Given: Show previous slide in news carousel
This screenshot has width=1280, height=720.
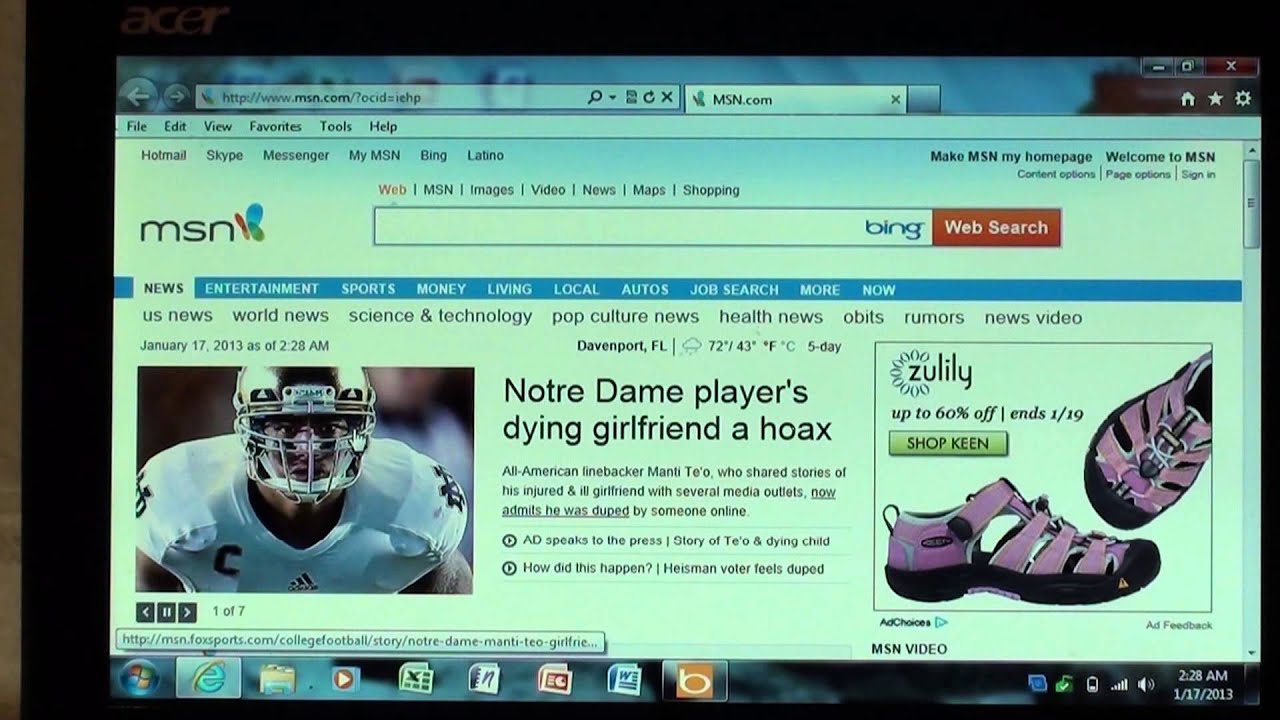Looking at the screenshot, I should coord(145,612).
